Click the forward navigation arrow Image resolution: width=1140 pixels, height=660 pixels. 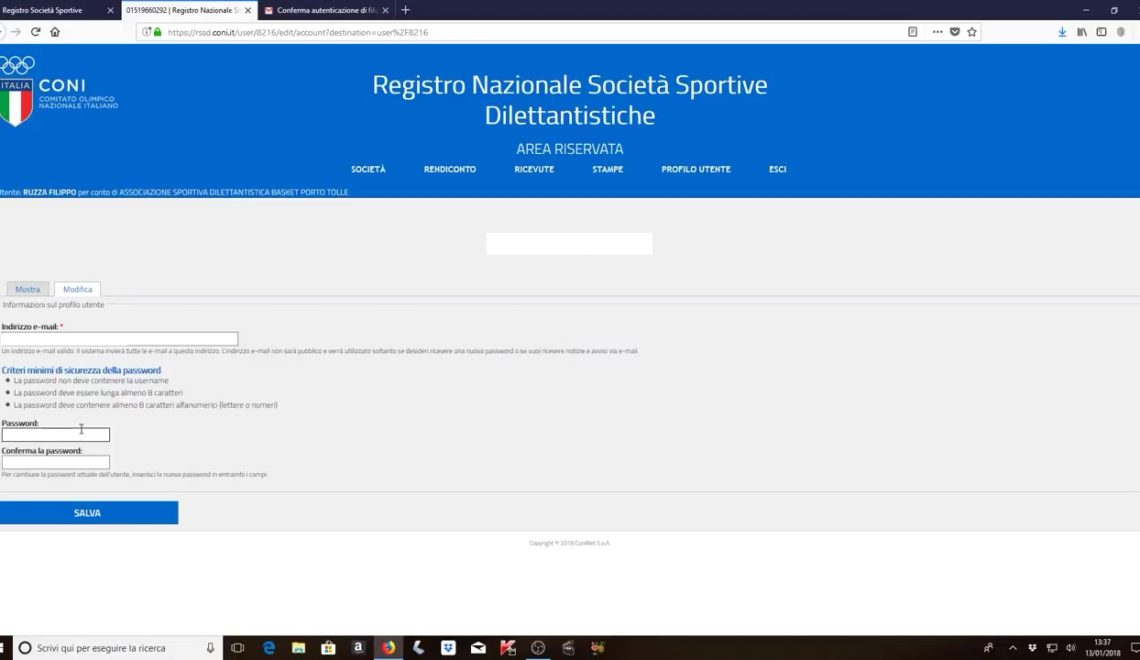point(16,32)
